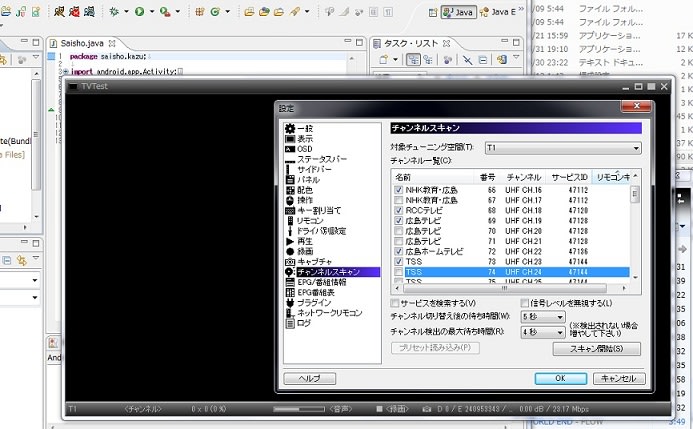Switch to the Saisho.java editor tab
The height and width of the screenshot is (429, 693).
coord(82,44)
